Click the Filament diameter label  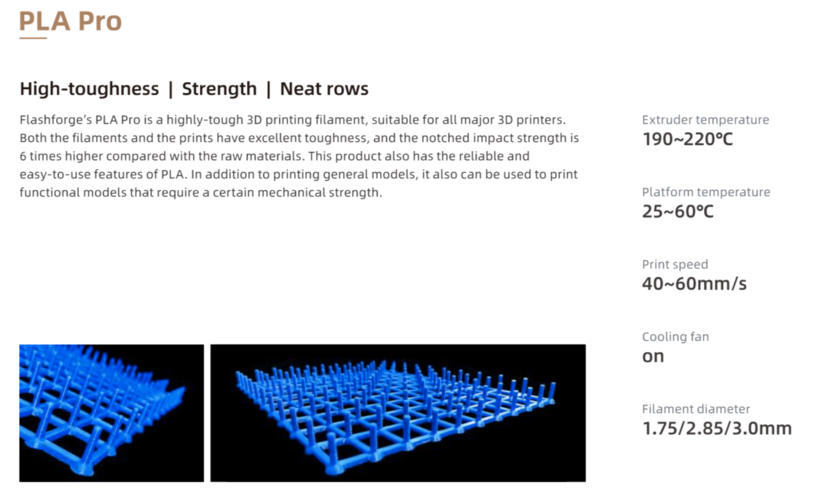(x=696, y=409)
